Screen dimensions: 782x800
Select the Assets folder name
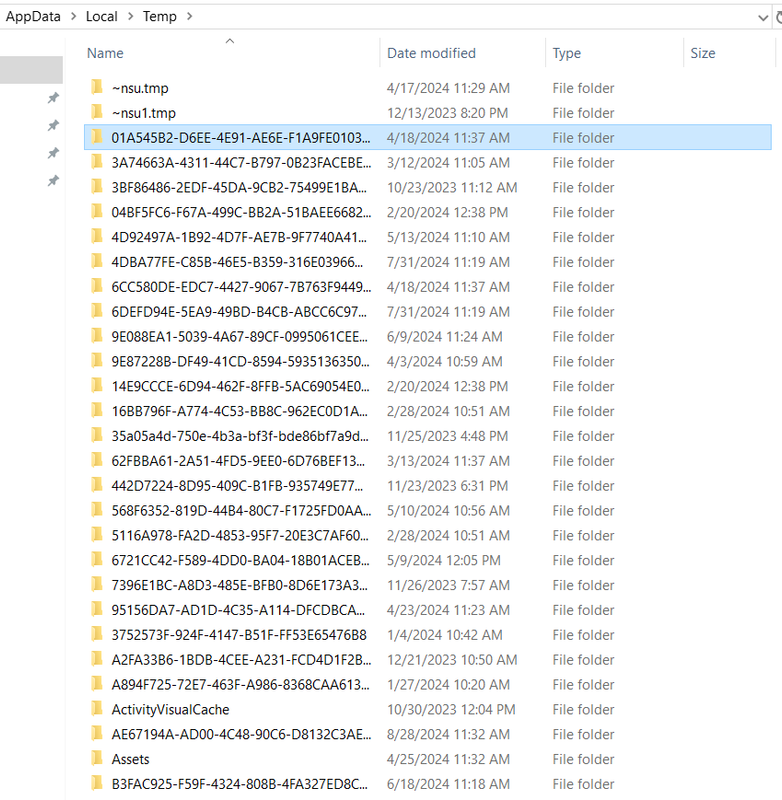point(131,759)
